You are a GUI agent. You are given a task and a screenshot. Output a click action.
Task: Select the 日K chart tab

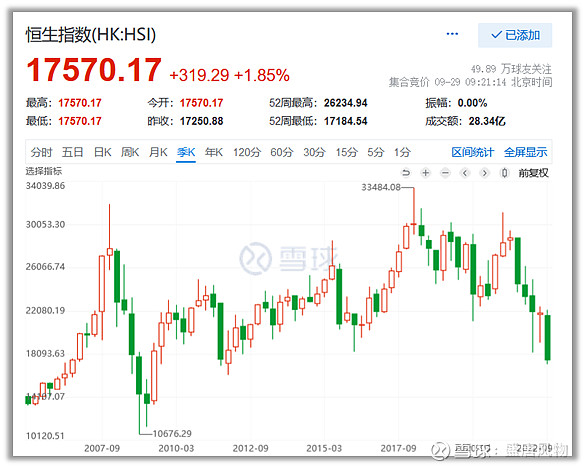pyautogui.click(x=103, y=152)
